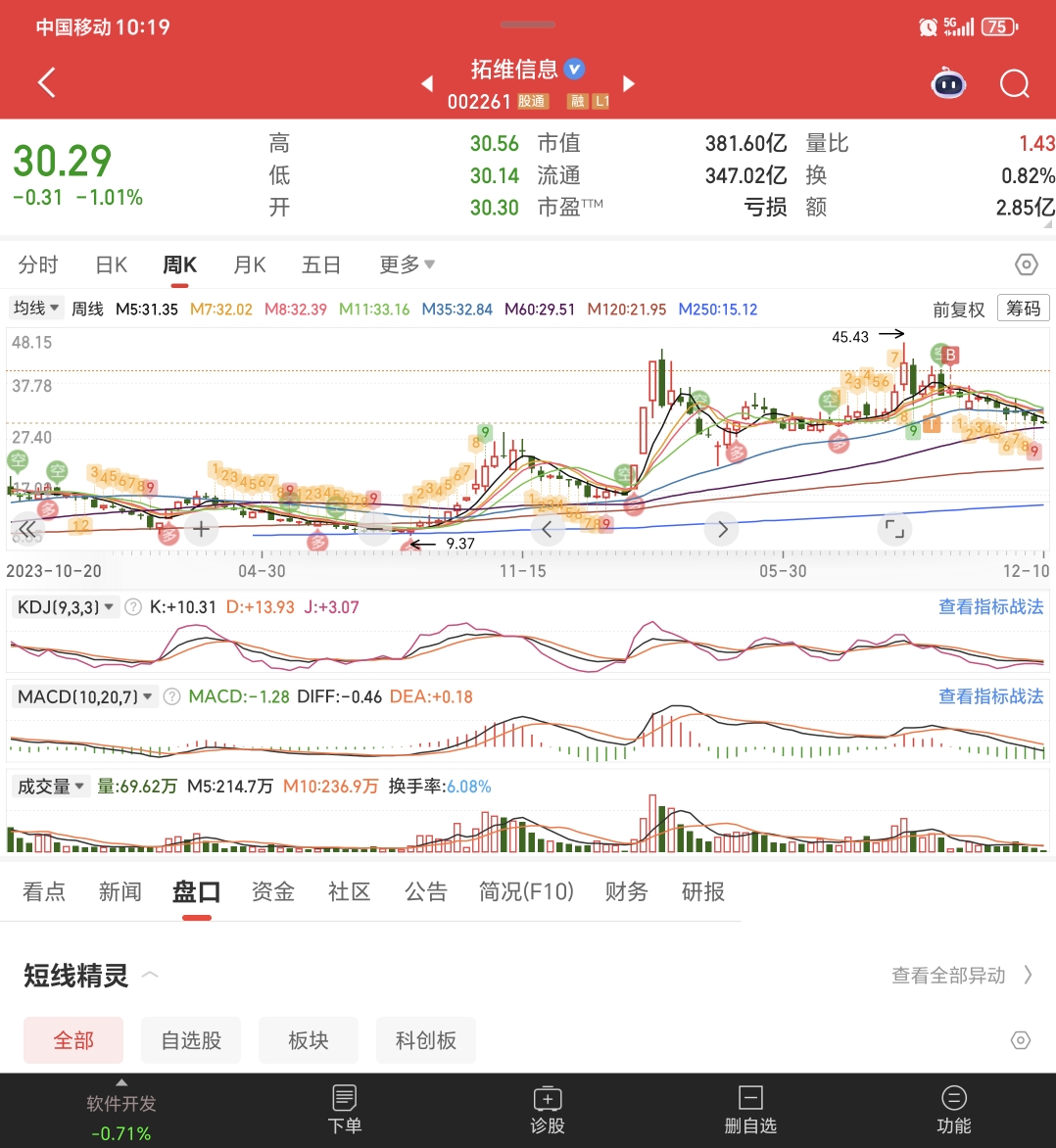Tap the 删自选 remove icon

[750, 1097]
